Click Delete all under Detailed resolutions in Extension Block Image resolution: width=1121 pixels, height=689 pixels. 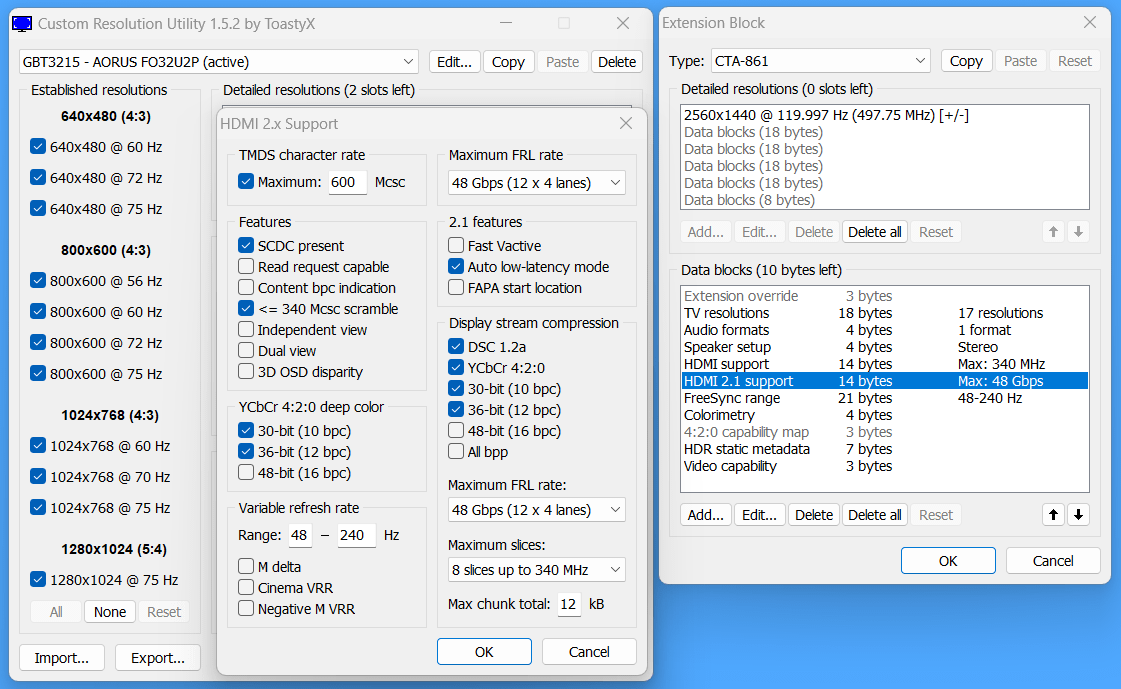[874, 232]
